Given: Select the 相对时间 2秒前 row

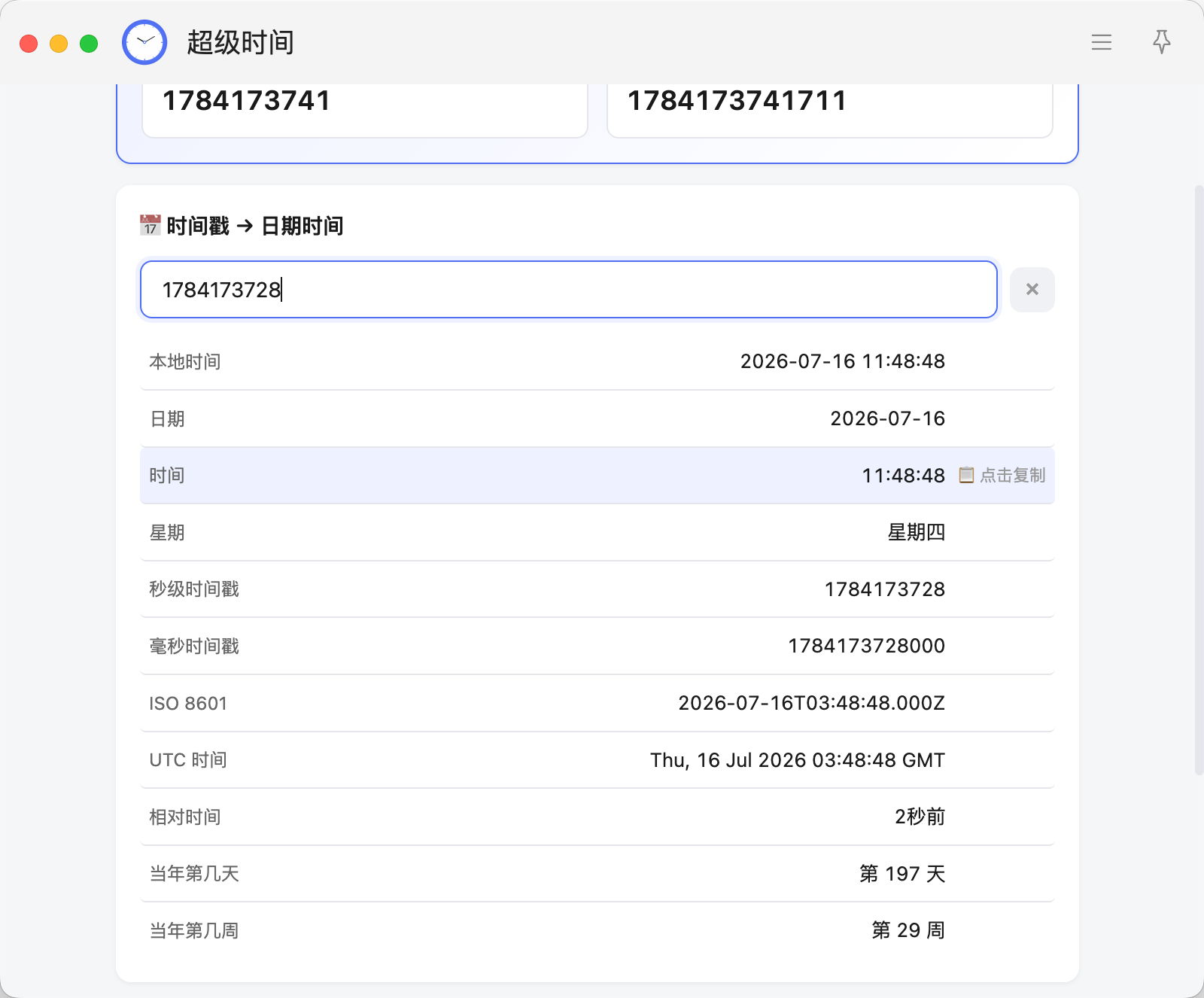Looking at the screenshot, I should [597, 817].
